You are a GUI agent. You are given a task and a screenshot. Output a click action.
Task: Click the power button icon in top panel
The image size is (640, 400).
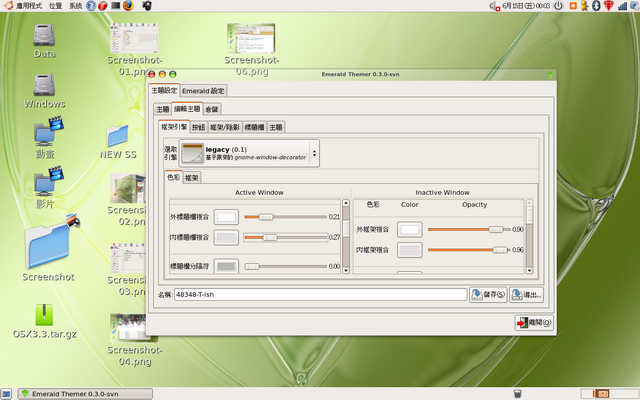click(558, 6)
